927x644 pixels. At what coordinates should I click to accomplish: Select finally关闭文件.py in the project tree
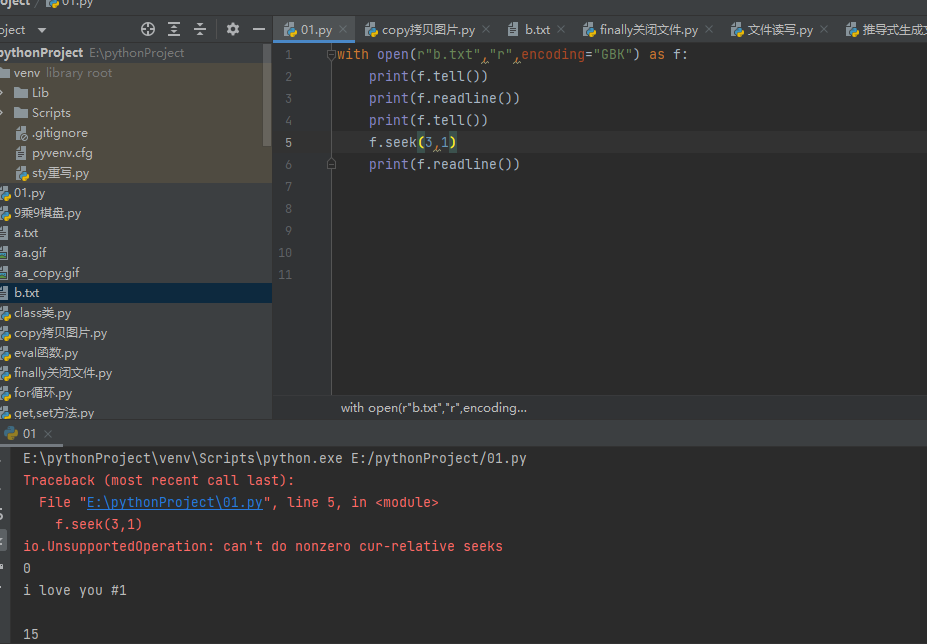coord(136,373)
